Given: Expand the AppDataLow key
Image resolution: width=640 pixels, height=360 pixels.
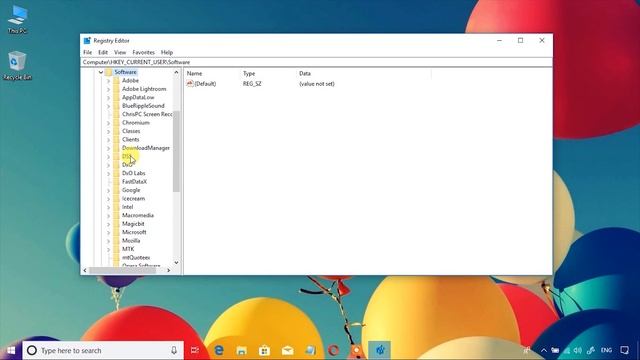Looking at the screenshot, I should pyautogui.click(x=108, y=98).
